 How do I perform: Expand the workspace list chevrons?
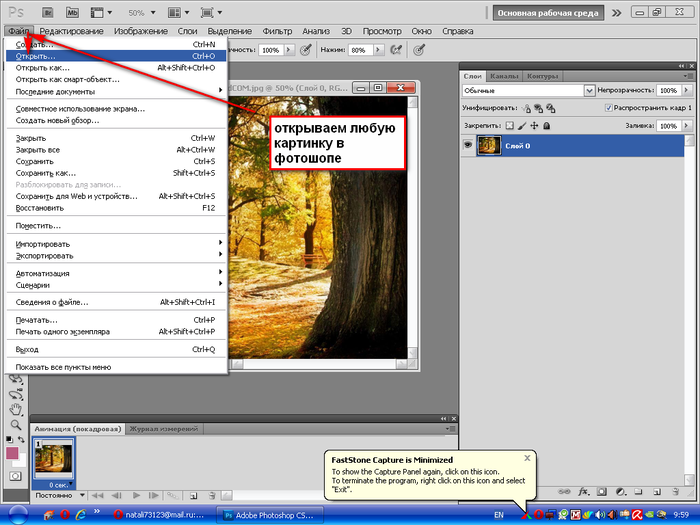(x=617, y=13)
